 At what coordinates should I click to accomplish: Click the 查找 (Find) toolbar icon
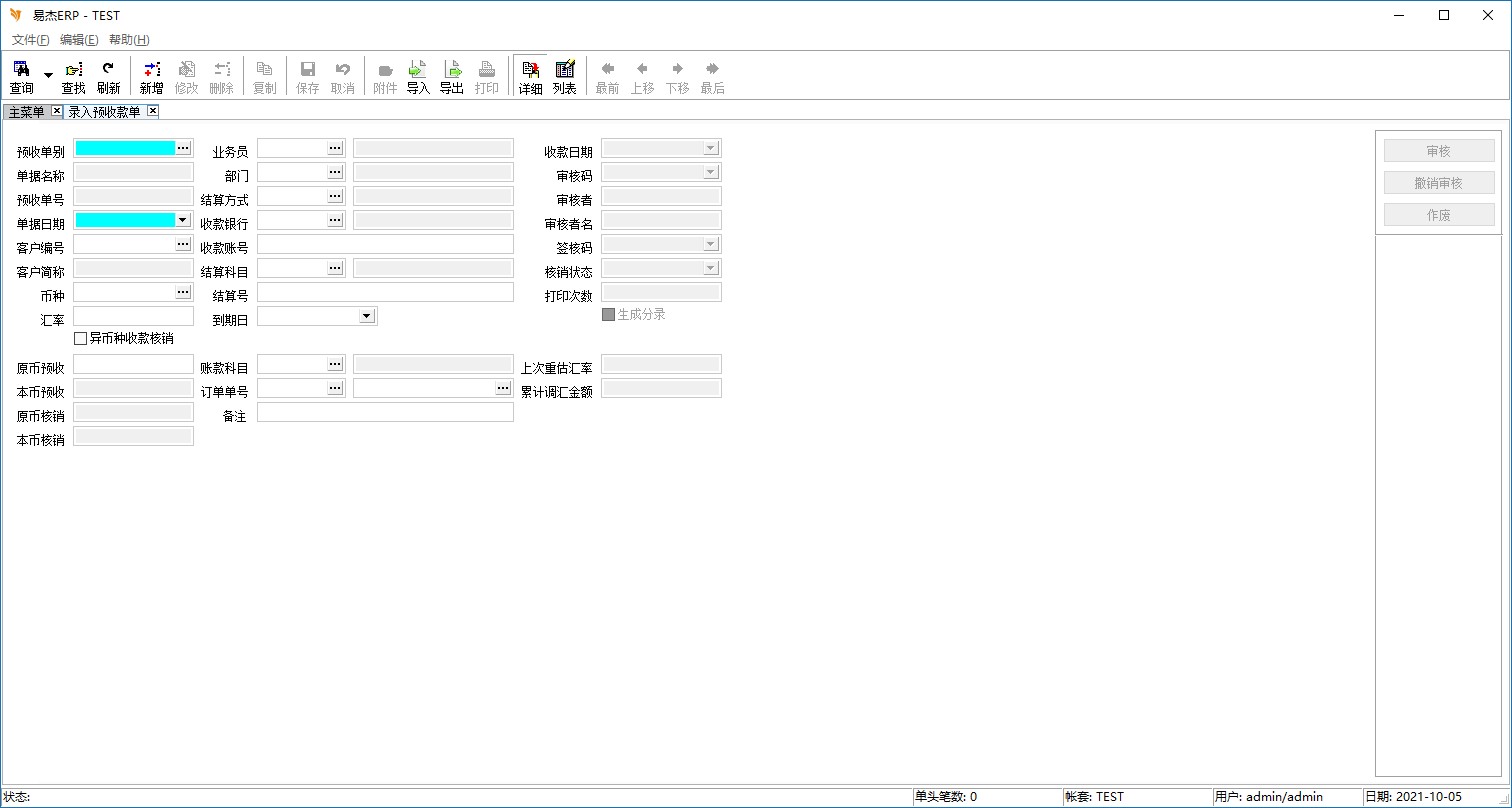click(73, 76)
